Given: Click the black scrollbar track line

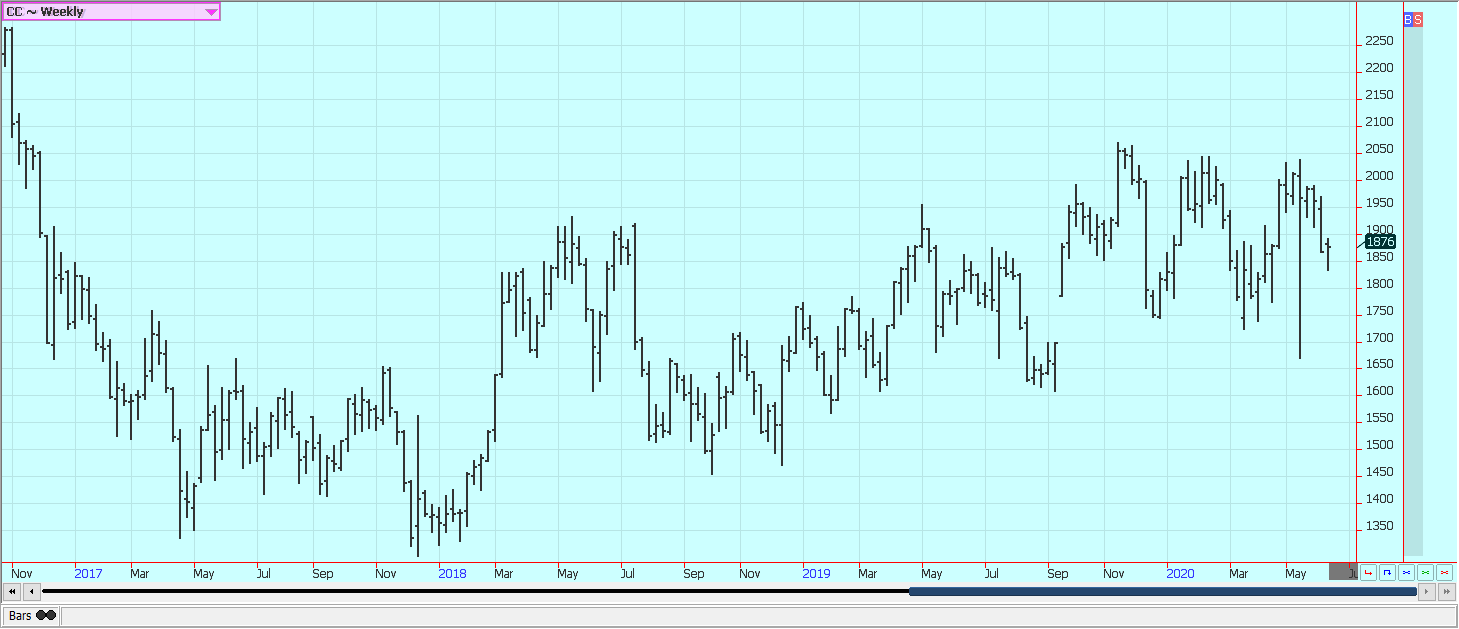Looking at the screenshot, I should 475,592.
